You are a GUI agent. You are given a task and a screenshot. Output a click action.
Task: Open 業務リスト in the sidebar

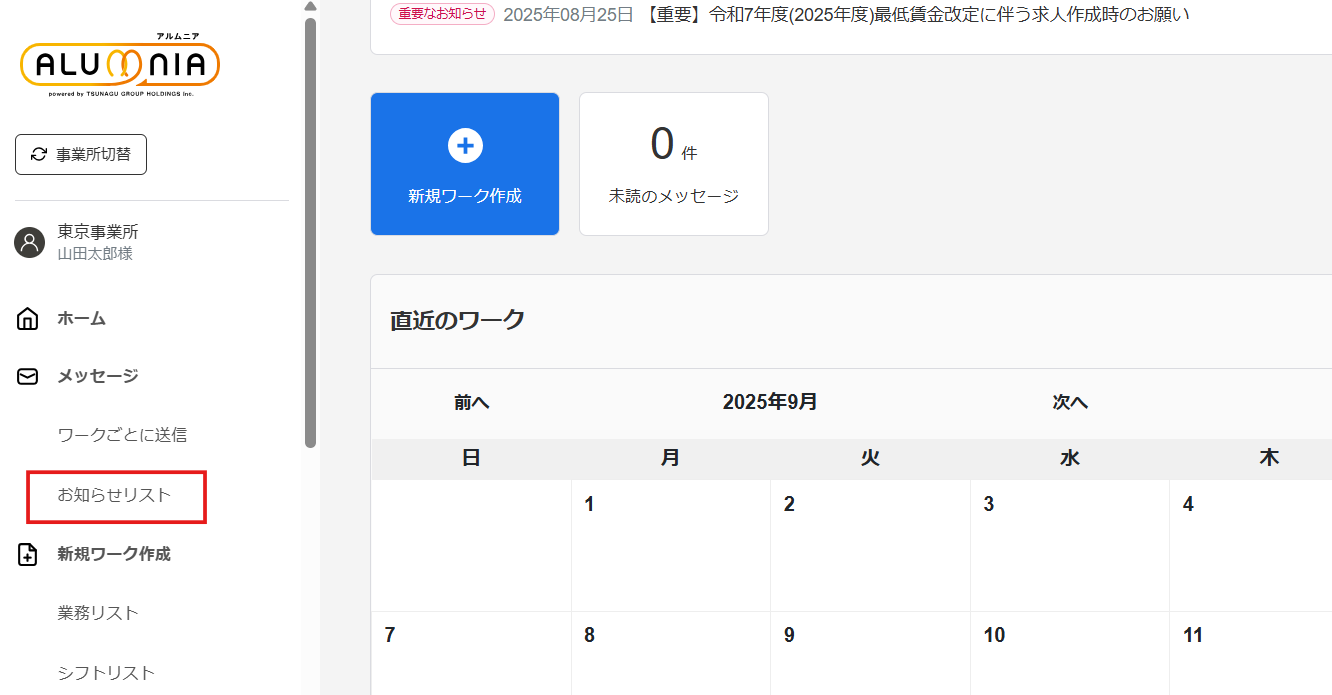click(98, 613)
